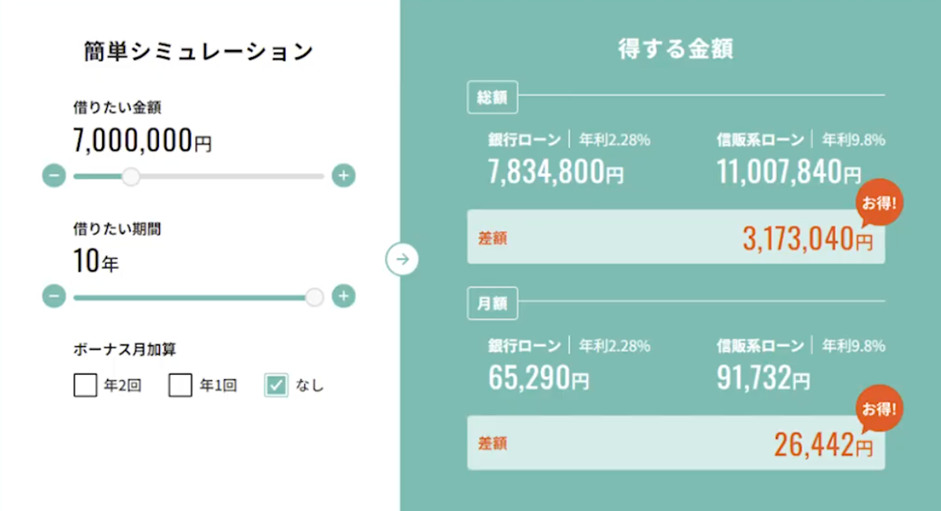The height and width of the screenshot is (511, 941).
Task: Decrease the loan period with minus button
Action: tap(55, 296)
